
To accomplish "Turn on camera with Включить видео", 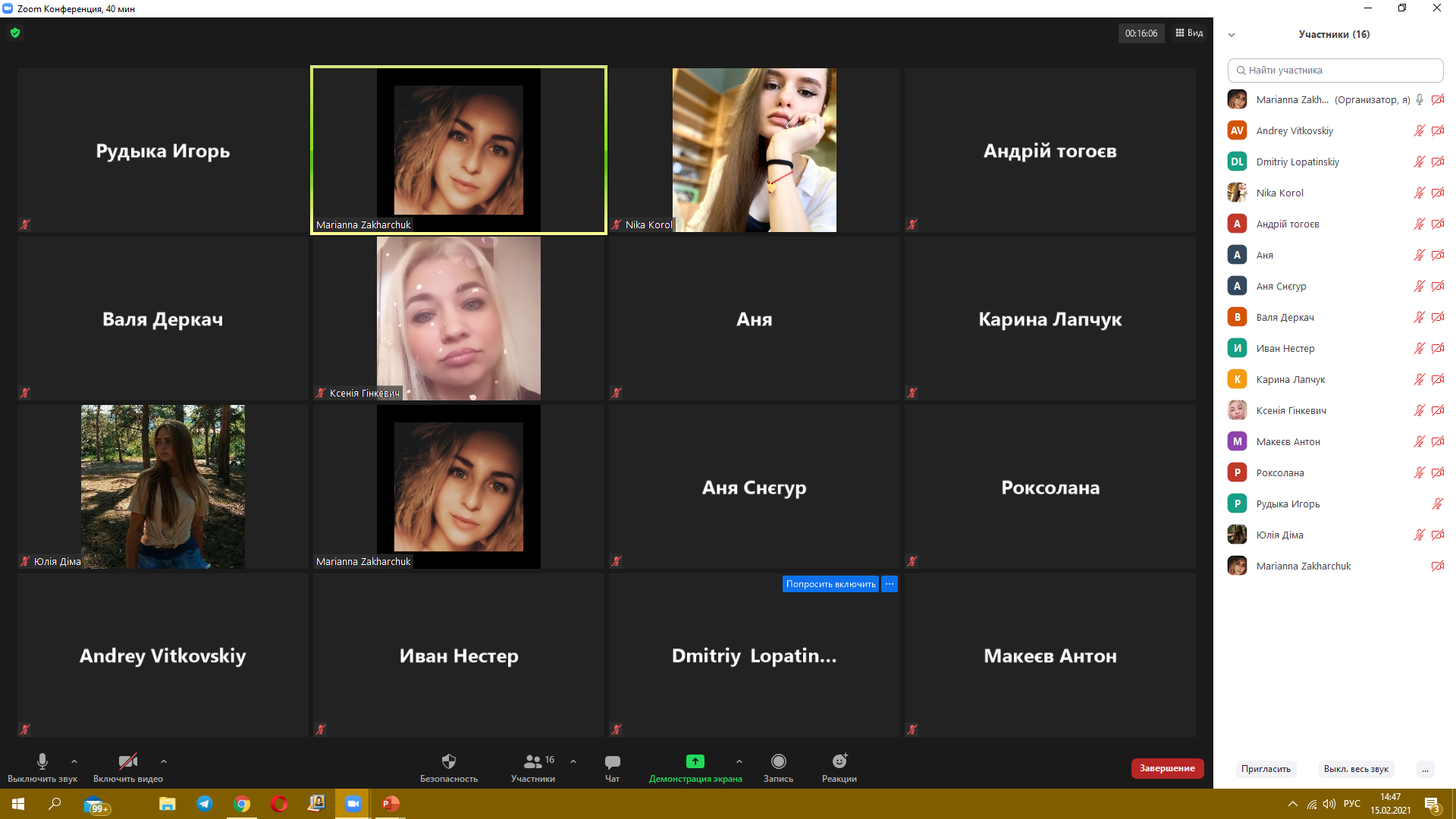I will click(127, 761).
